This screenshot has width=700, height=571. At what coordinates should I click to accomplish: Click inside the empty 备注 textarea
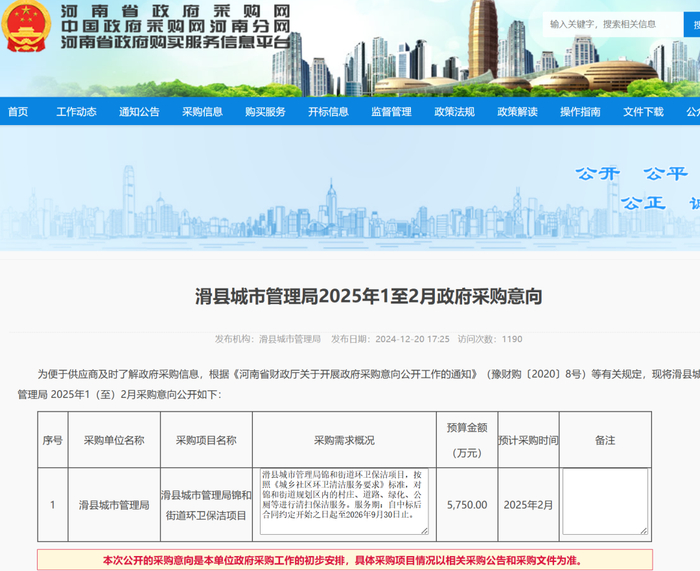pos(605,501)
